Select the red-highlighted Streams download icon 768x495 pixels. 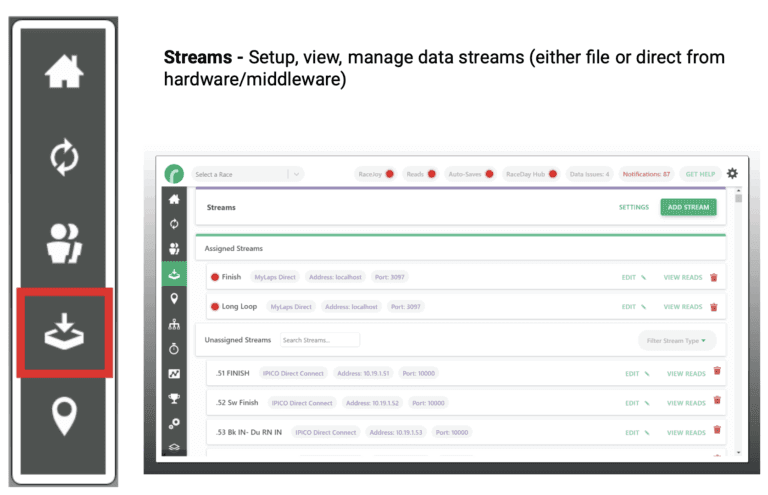pos(65,332)
